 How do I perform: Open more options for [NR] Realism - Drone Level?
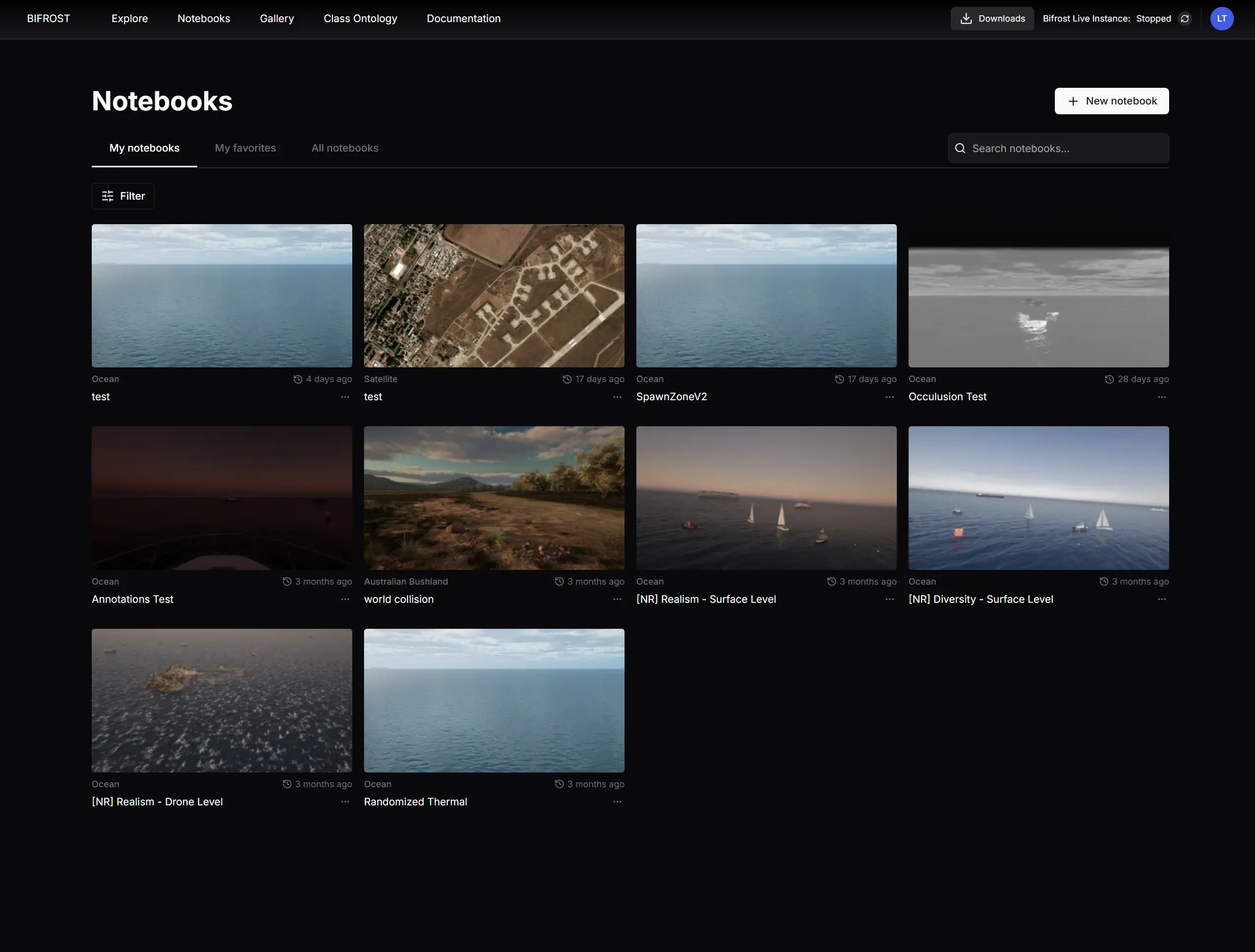pos(345,801)
